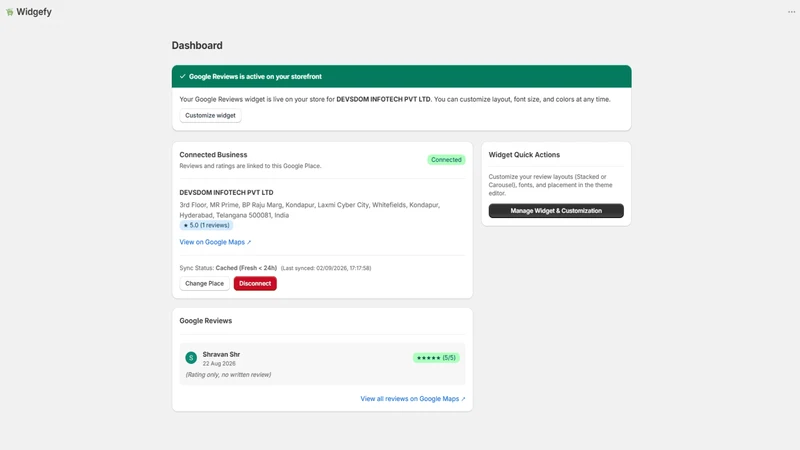This screenshot has width=800, height=450.
Task: Click the Widgefy app name text
Action: pyautogui.click(x=34, y=12)
